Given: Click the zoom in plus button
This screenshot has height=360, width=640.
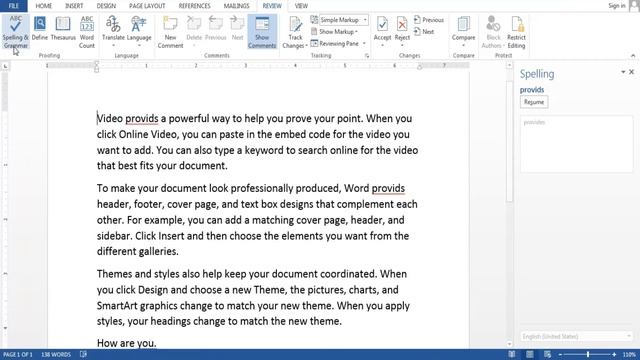Looking at the screenshot, I should point(614,355).
